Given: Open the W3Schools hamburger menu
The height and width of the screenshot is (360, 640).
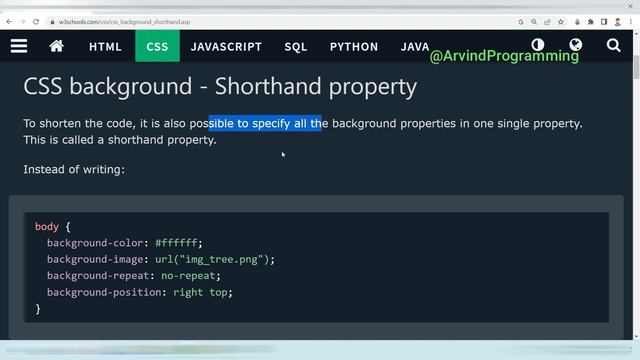Looking at the screenshot, I should pyautogui.click(x=19, y=46).
